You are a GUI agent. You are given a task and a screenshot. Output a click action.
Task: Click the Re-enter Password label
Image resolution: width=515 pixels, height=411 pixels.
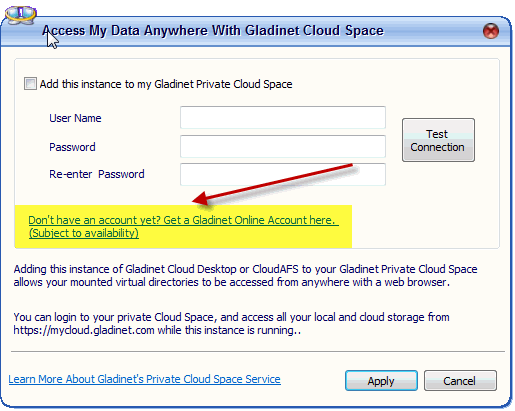[x=97, y=174]
